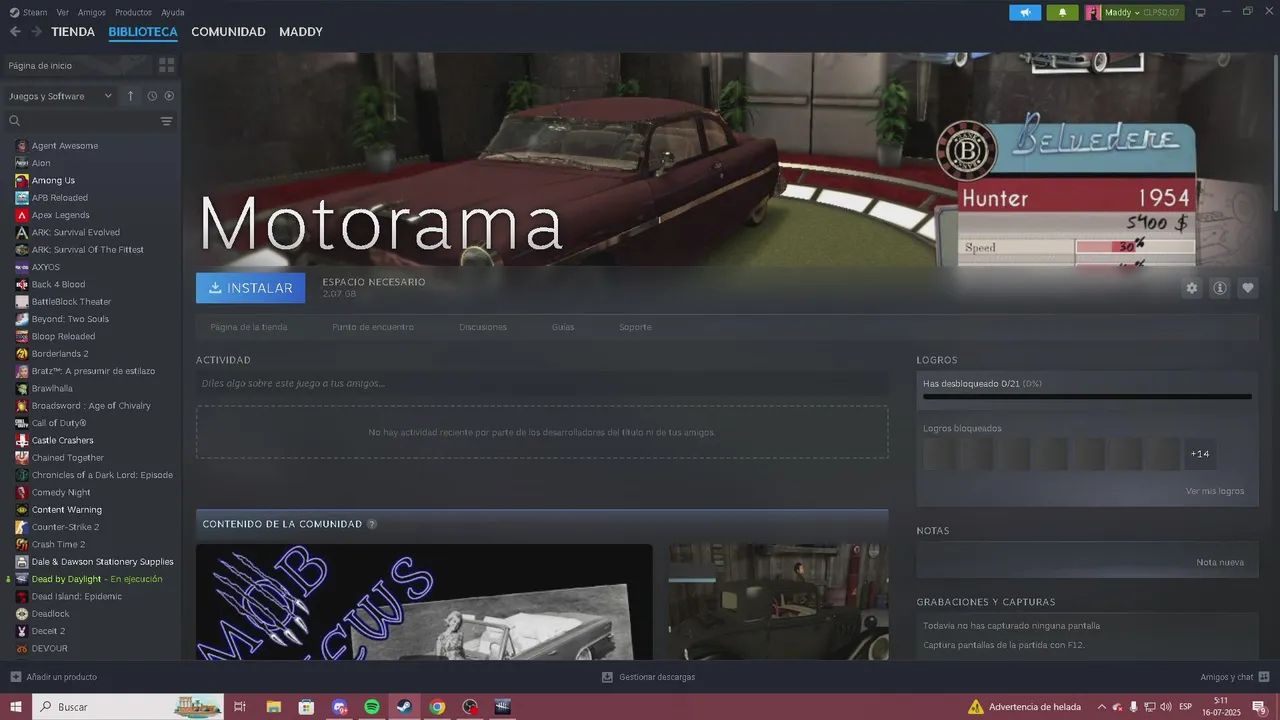1280x720 pixels.
Task: Open community content help question mark
Action: [372, 524]
